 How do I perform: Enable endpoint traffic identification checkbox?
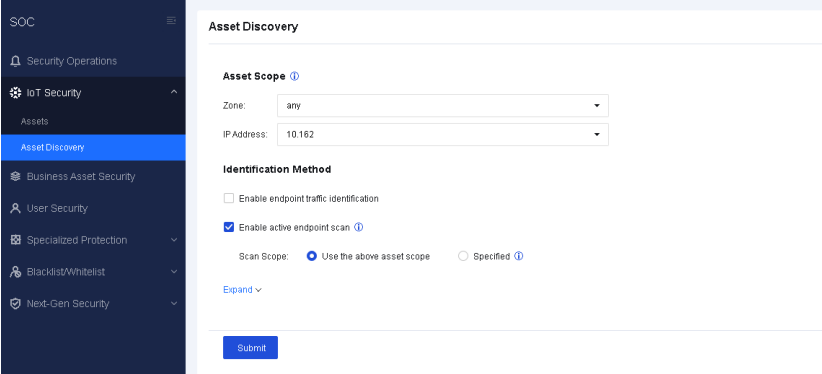tap(229, 198)
